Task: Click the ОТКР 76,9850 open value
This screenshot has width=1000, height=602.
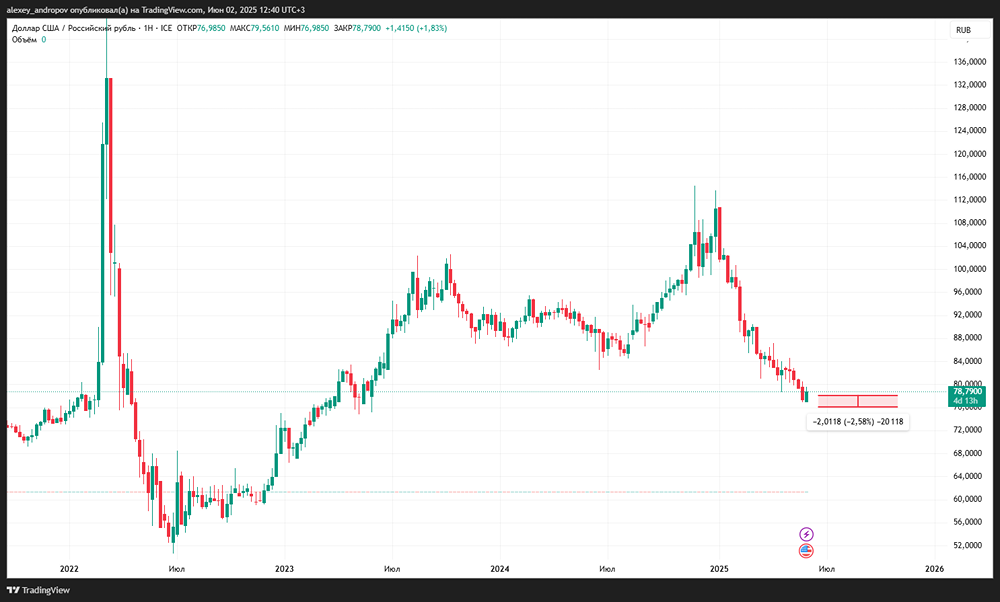Action: [201, 28]
